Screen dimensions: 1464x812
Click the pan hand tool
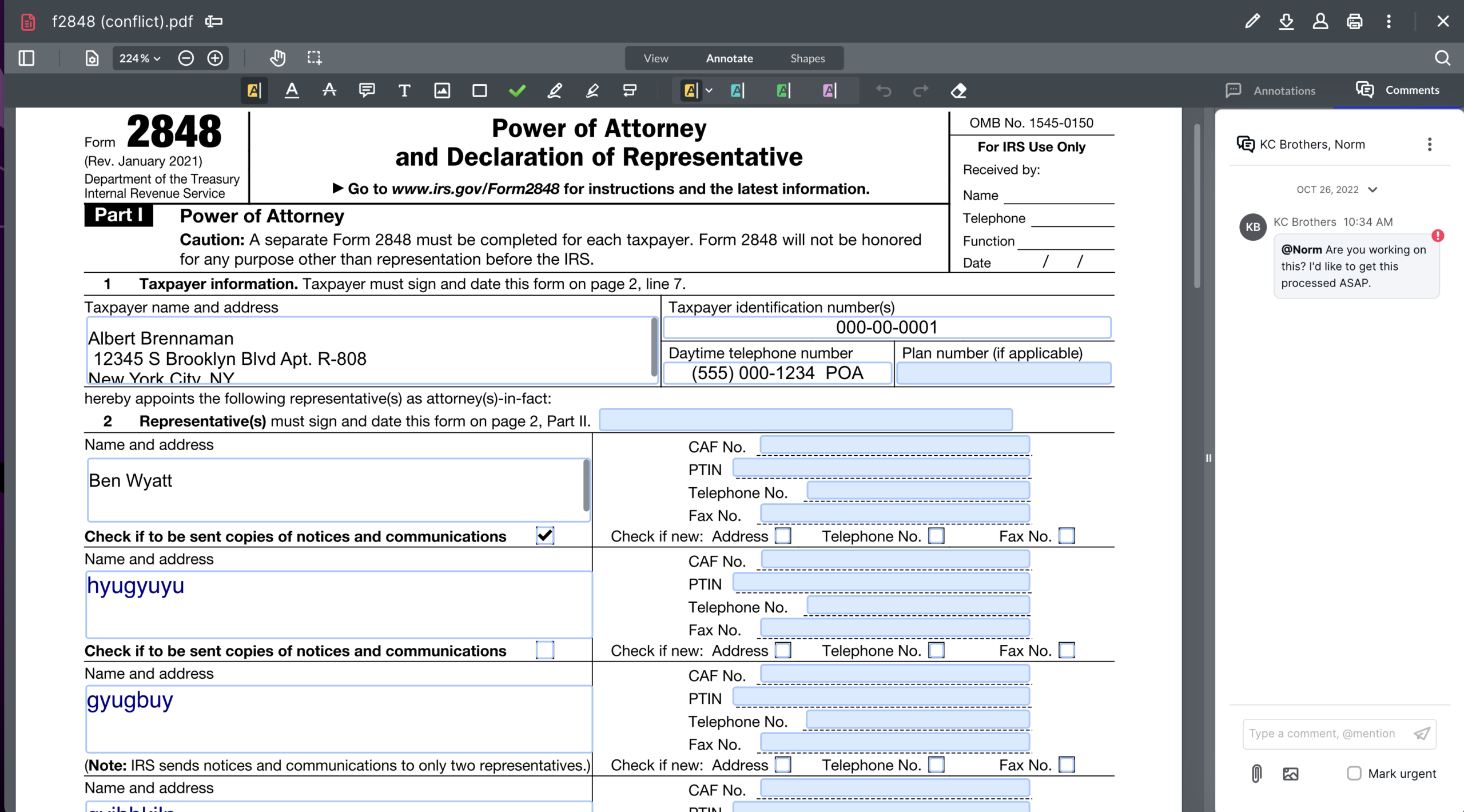click(277, 58)
